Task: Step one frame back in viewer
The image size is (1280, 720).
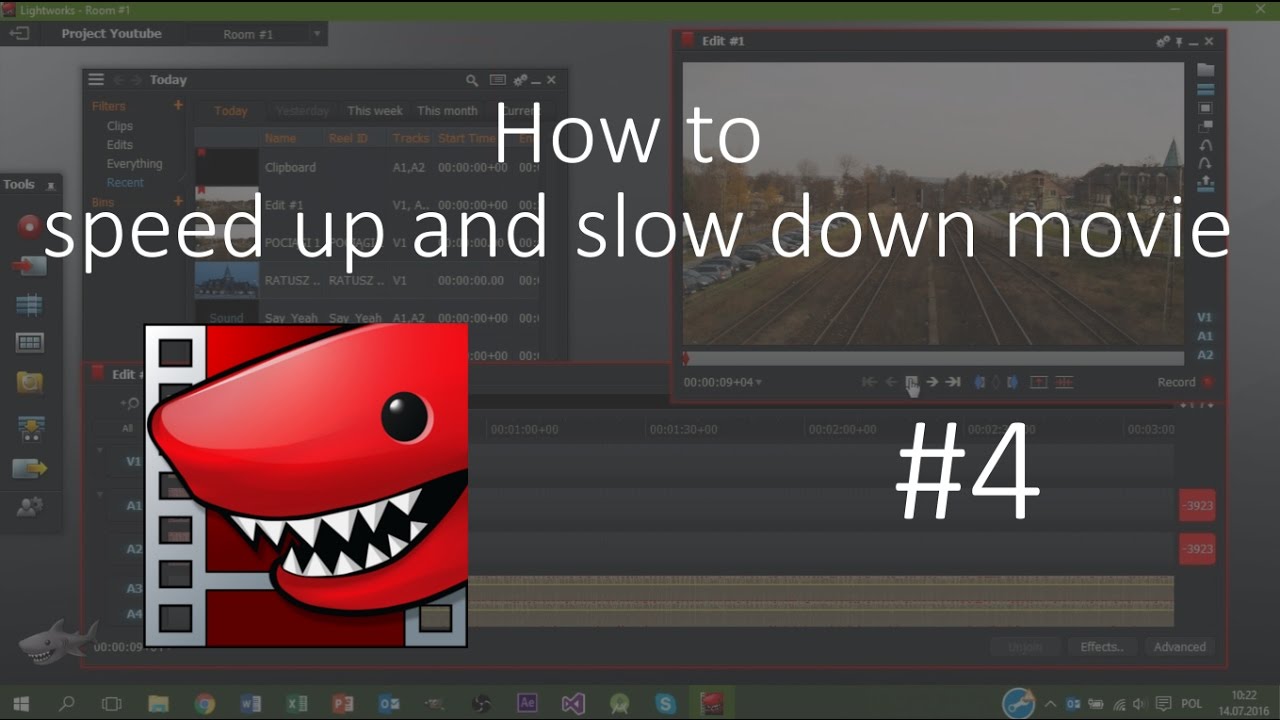Action: click(x=891, y=382)
